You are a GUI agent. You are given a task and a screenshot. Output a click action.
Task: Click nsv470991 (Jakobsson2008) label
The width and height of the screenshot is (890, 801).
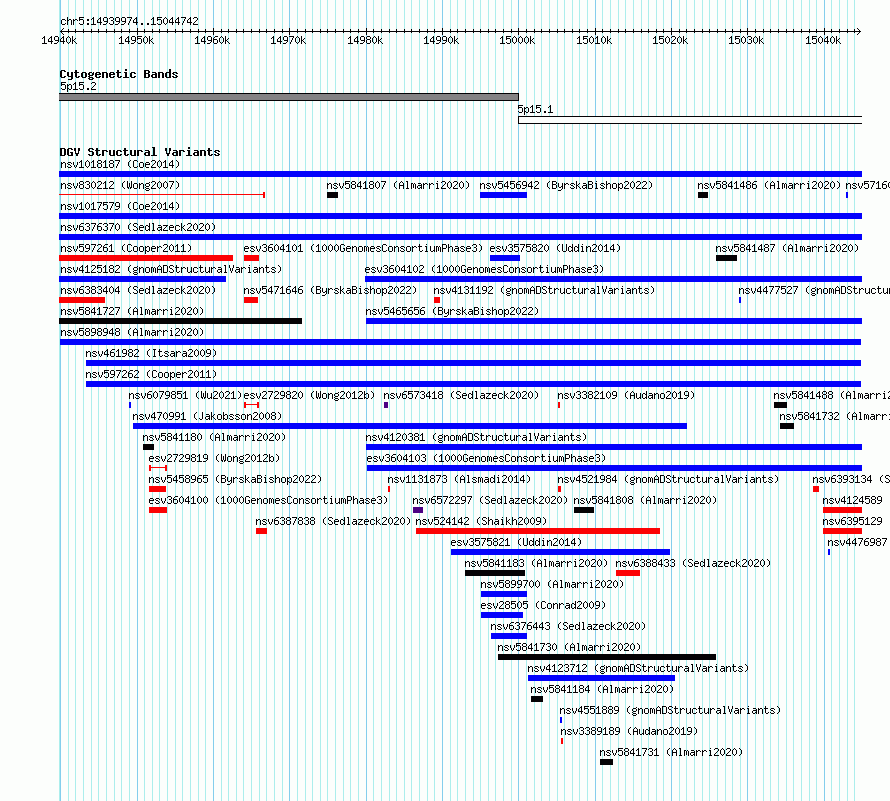(x=207, y=417)
